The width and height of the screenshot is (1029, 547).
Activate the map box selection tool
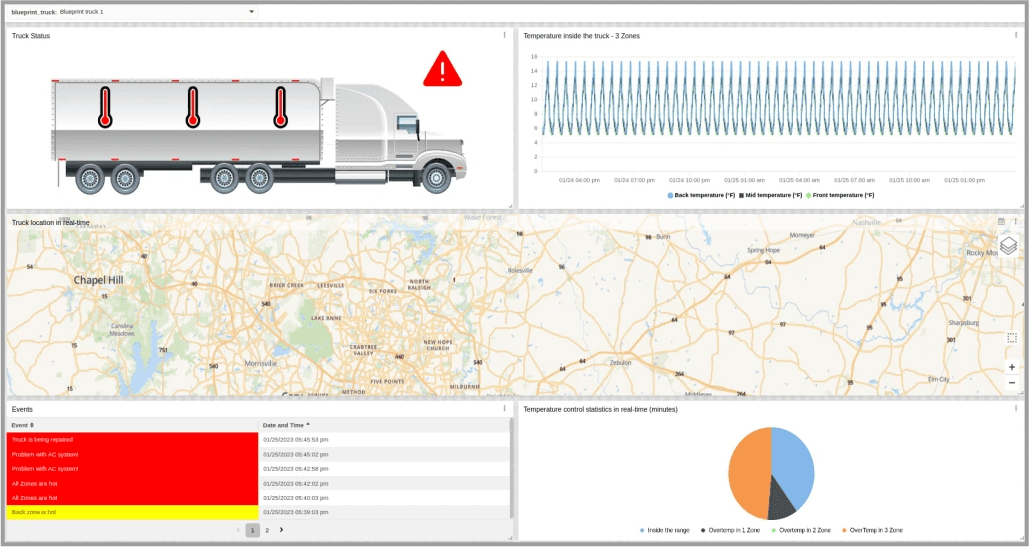point(1011,338)
